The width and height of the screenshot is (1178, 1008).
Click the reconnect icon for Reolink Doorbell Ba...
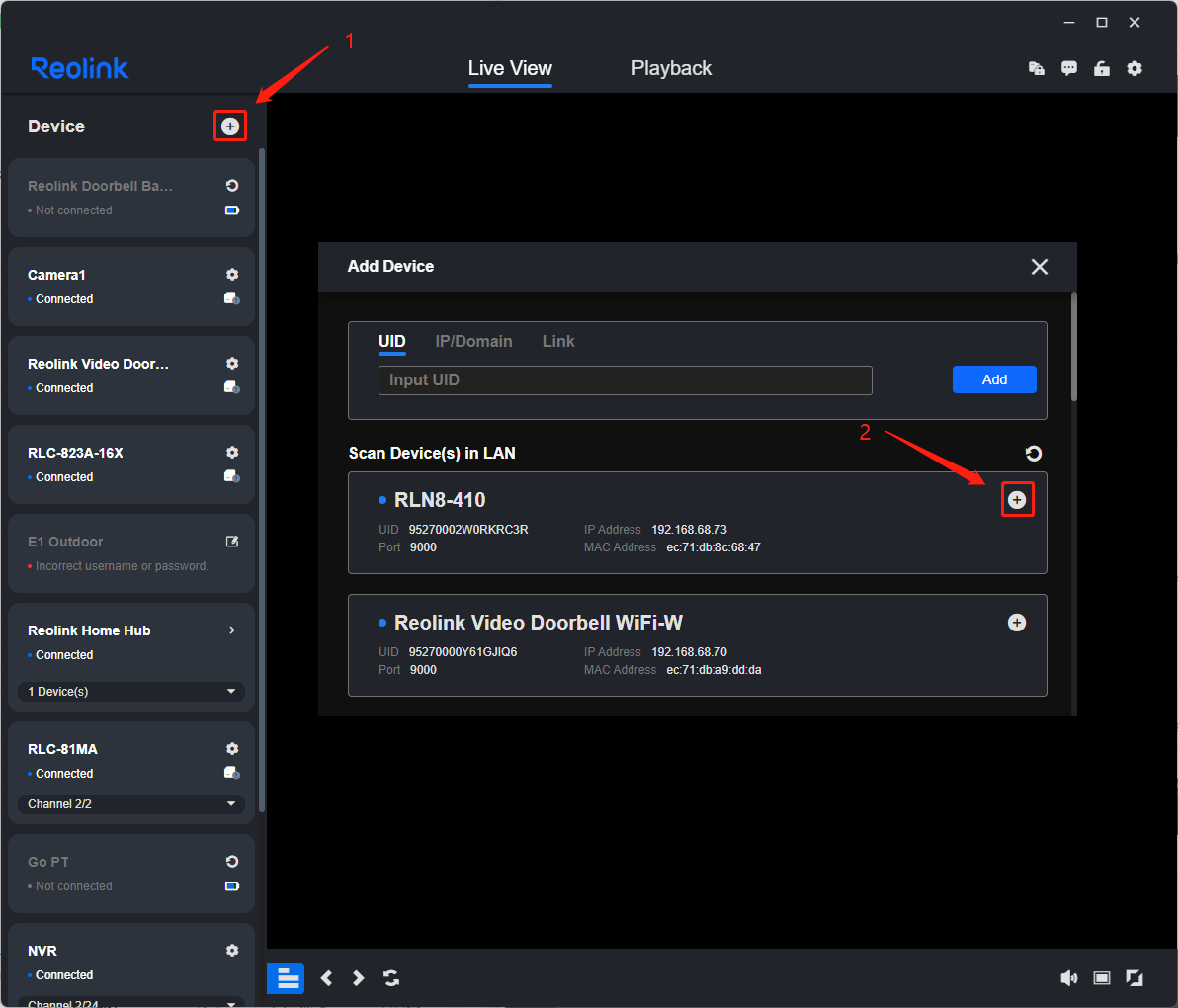pos(232,186)
